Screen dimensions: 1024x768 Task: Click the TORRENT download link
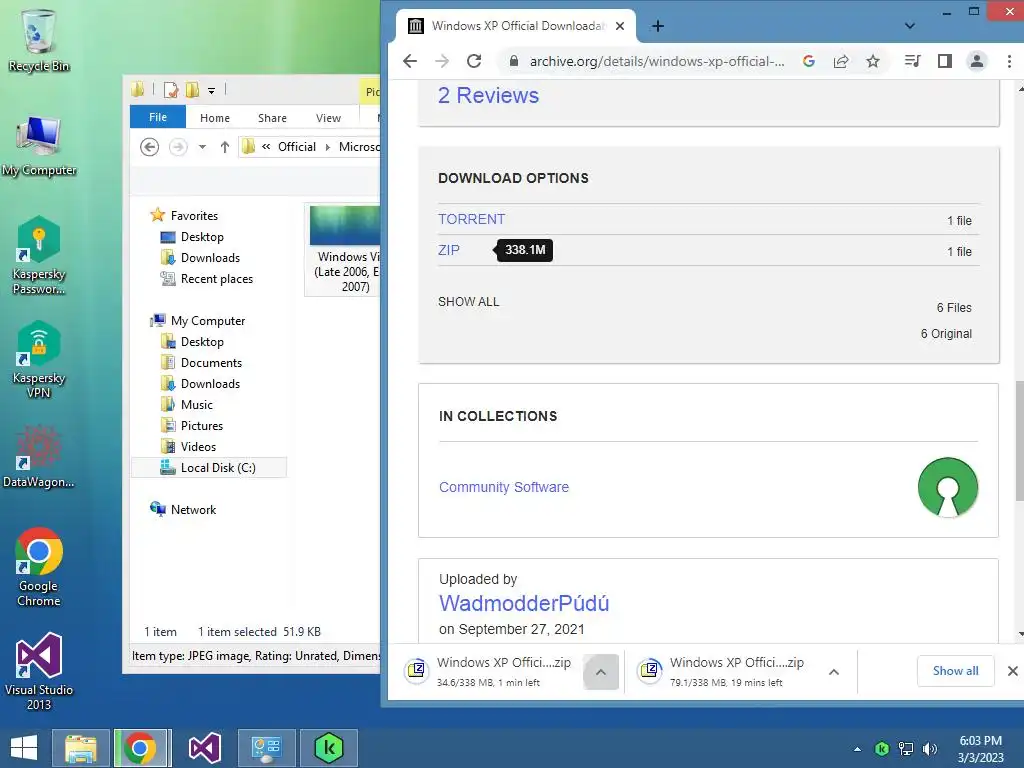click(472, 219)
